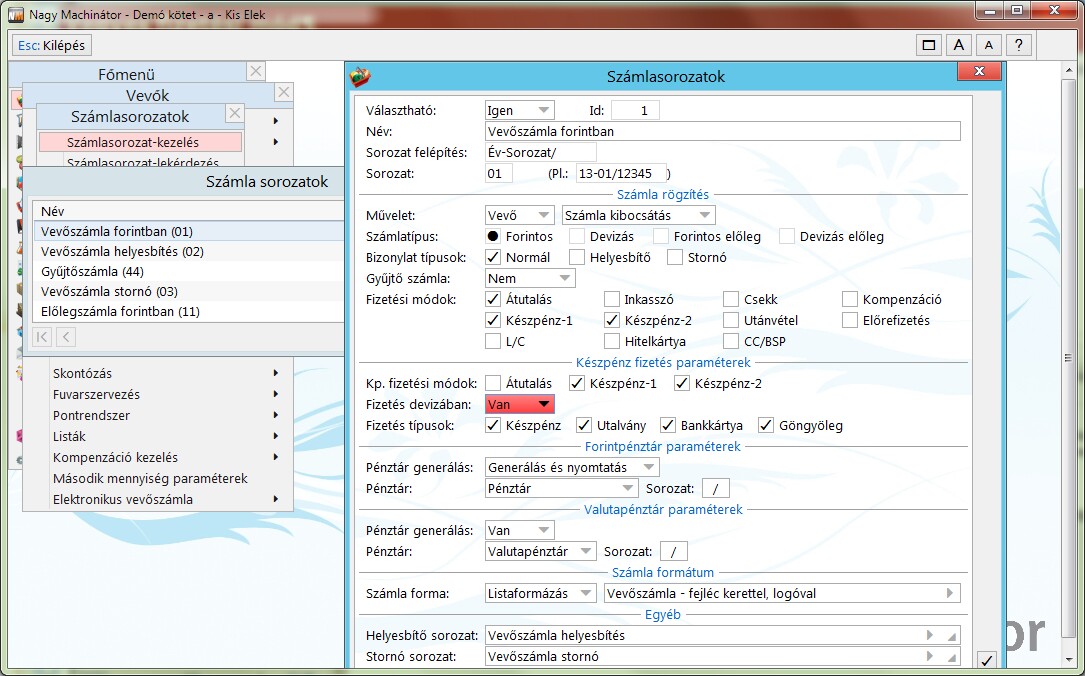This screenshot has width=1085, height=676.
Task: Select the Forintos radio button
Action: 493,237
